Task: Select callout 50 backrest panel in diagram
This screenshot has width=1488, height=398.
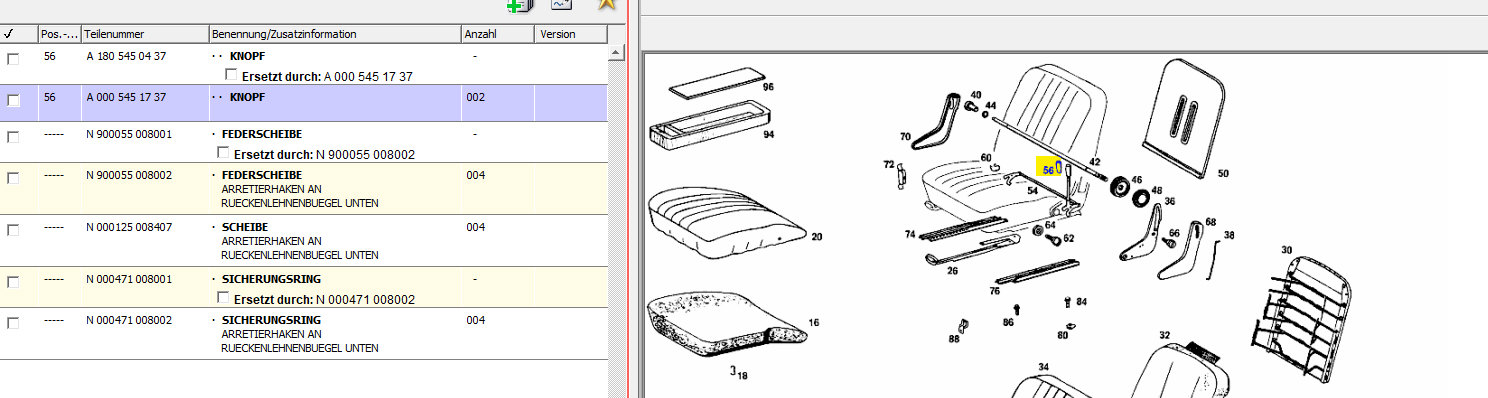Action: point(1222,173)
